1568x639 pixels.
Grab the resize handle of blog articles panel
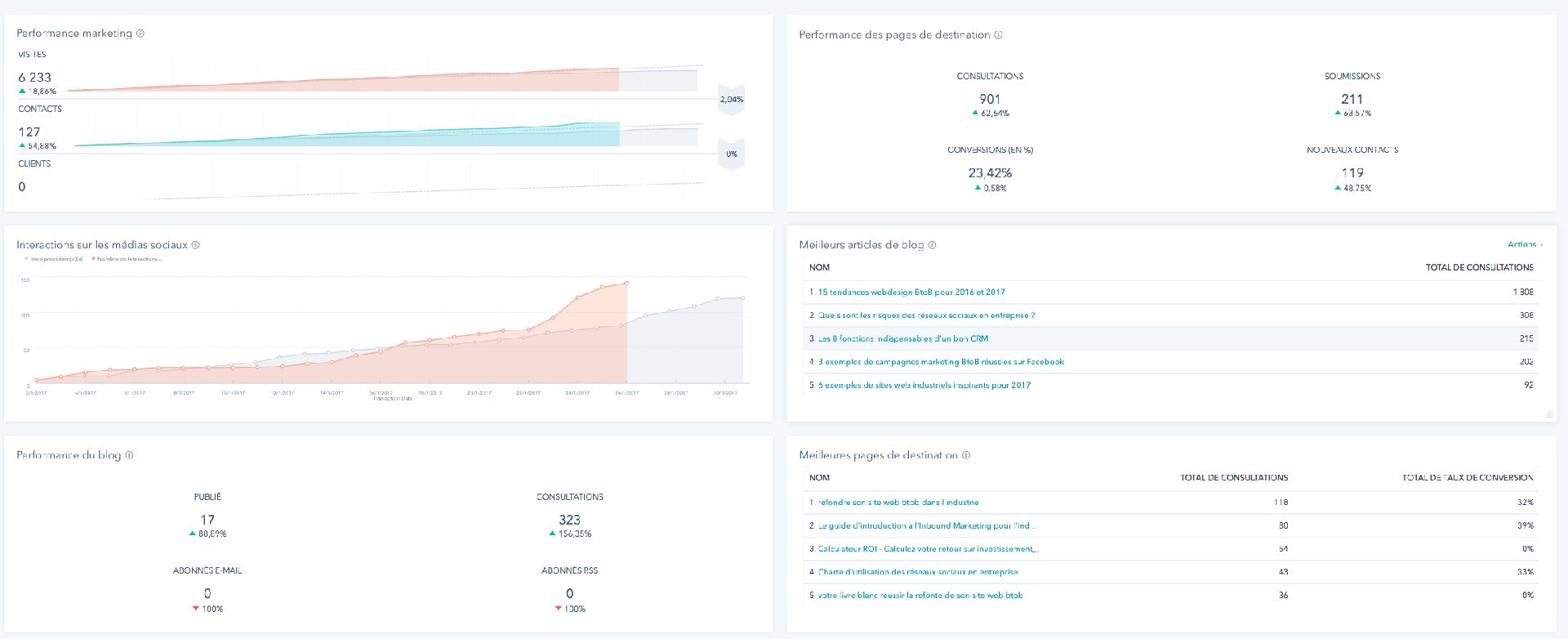(x=1548, y=414)
